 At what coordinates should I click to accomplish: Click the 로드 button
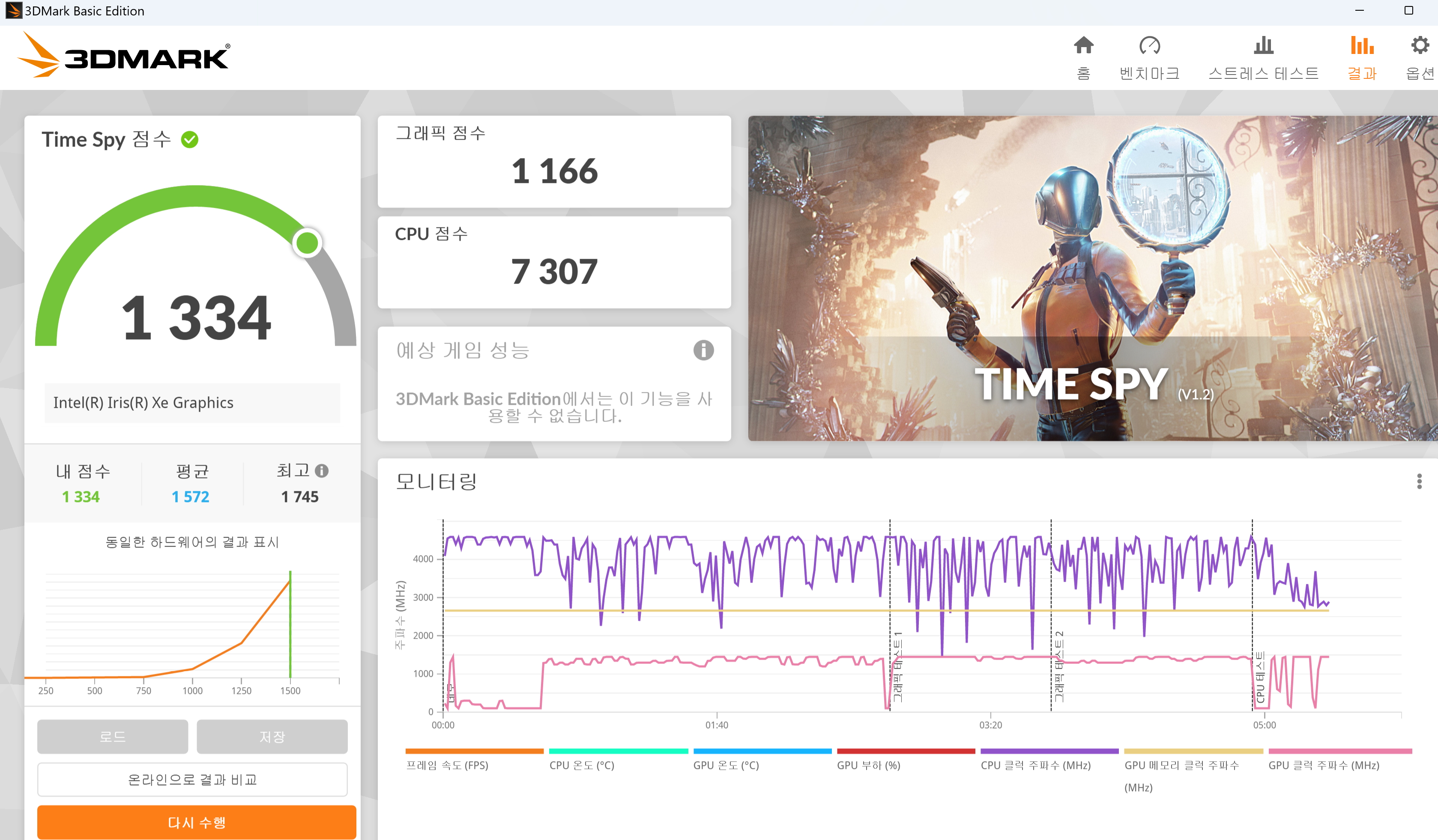tap(112, 736)
